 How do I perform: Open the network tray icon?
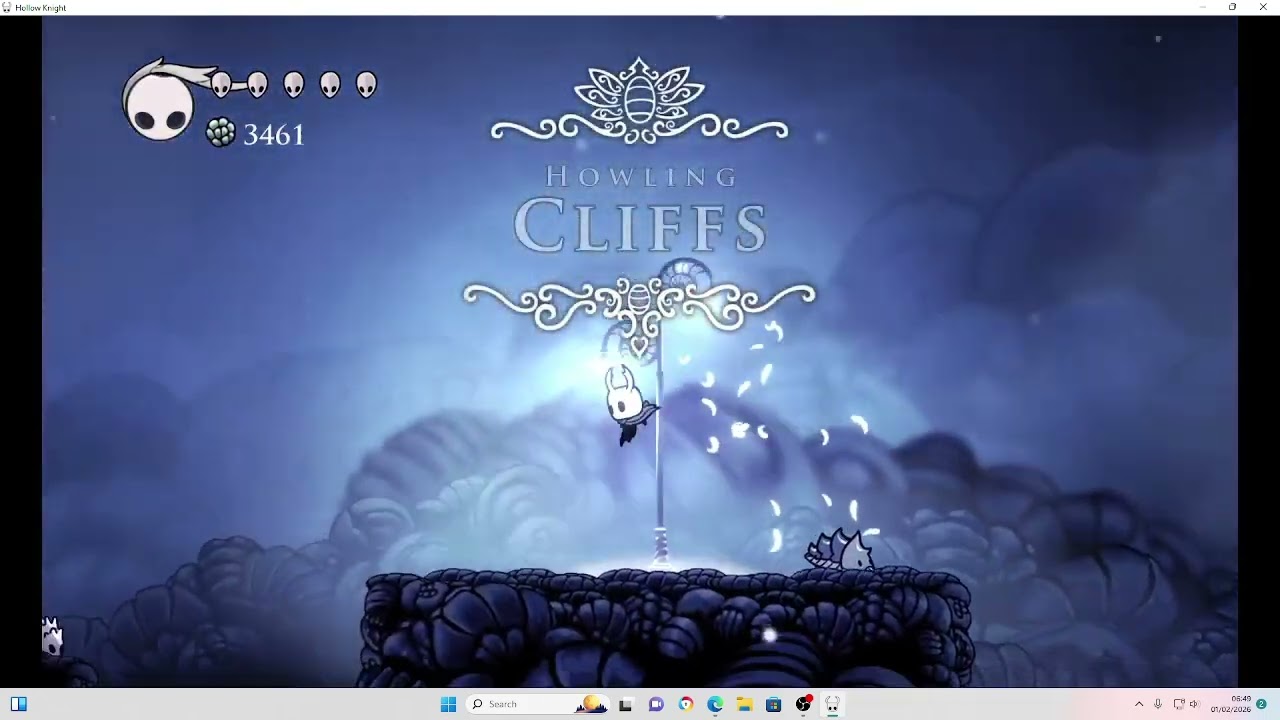1179,704
